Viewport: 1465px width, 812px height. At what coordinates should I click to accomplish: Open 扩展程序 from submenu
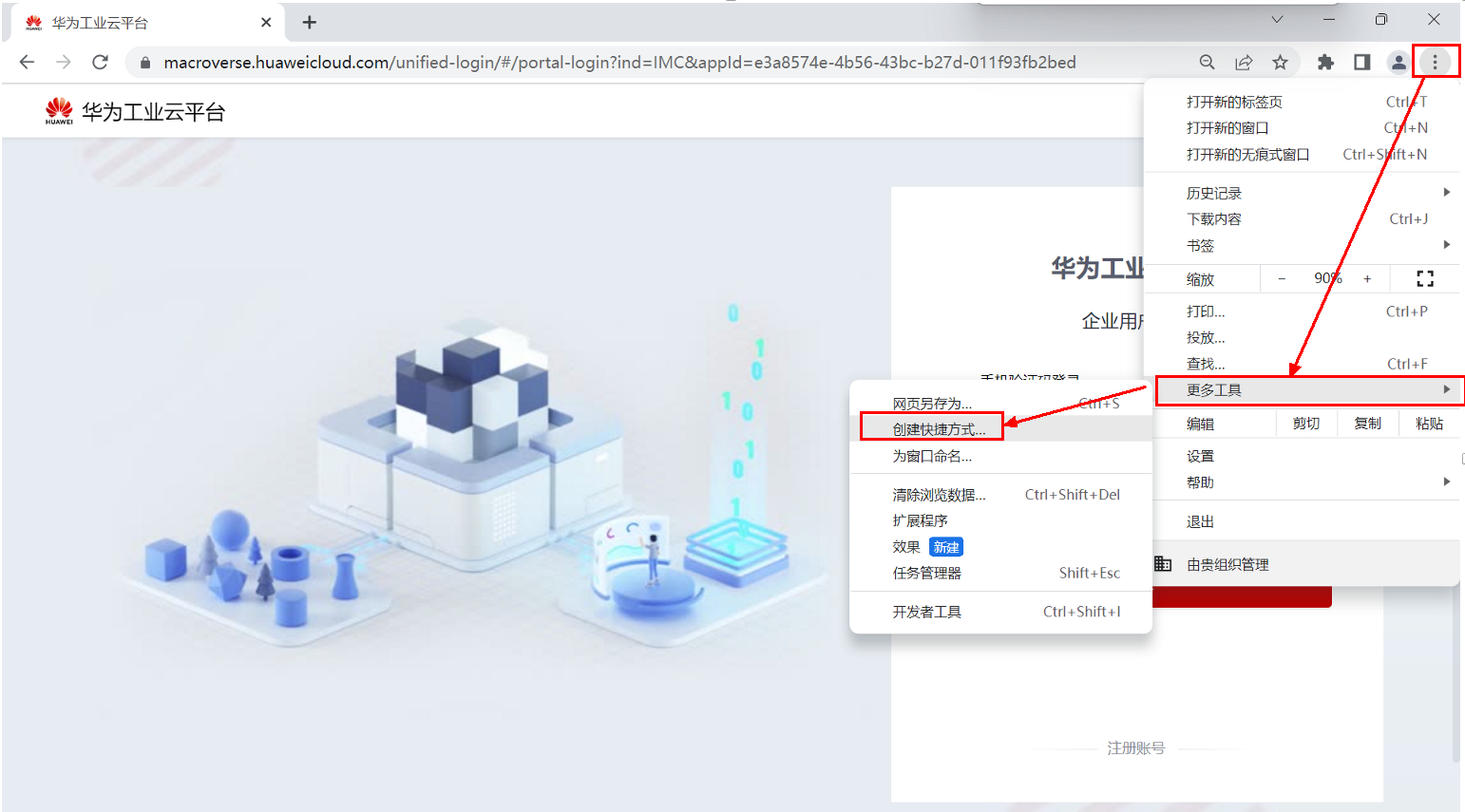point(1000,520)
